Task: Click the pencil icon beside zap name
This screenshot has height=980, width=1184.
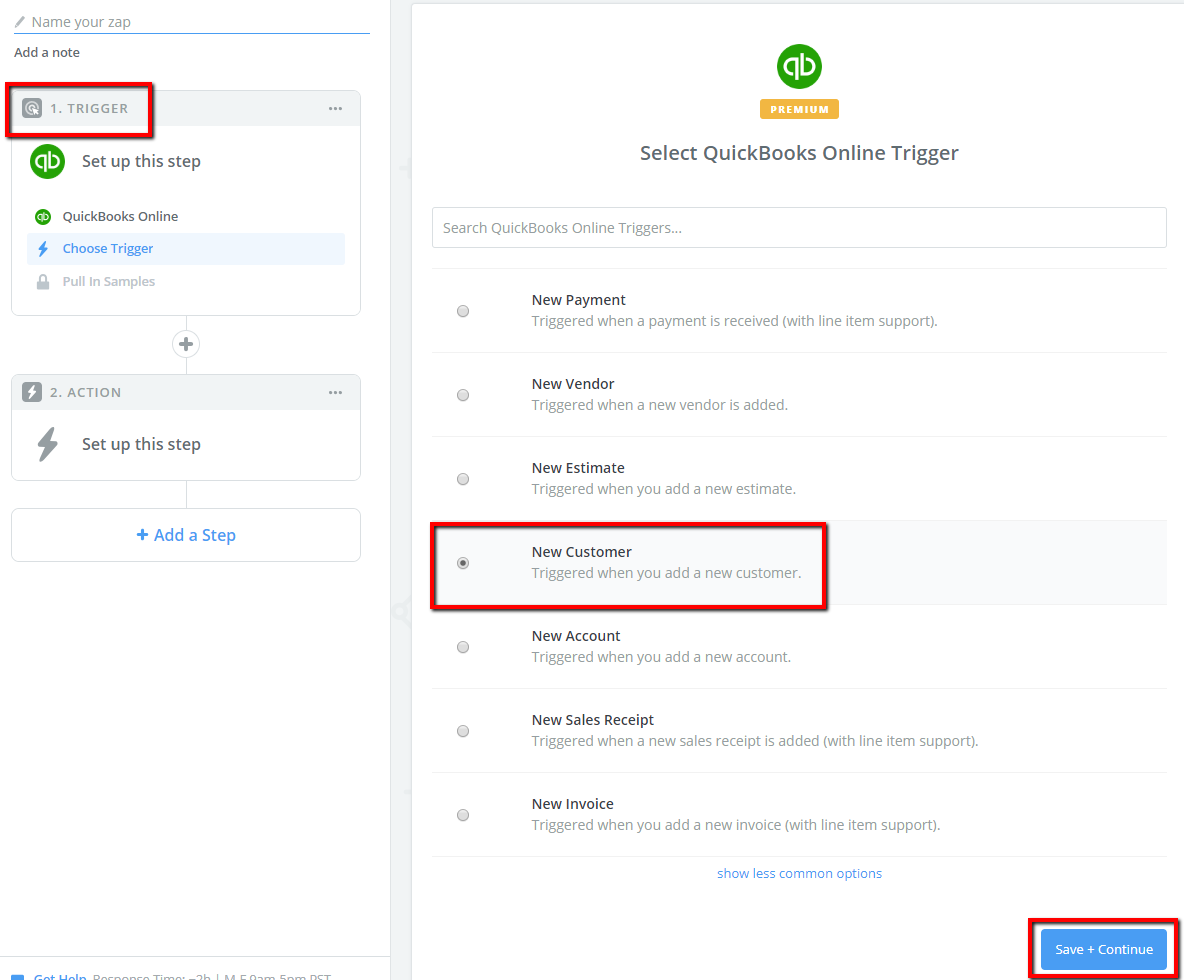Action: (x=20, y=22)
